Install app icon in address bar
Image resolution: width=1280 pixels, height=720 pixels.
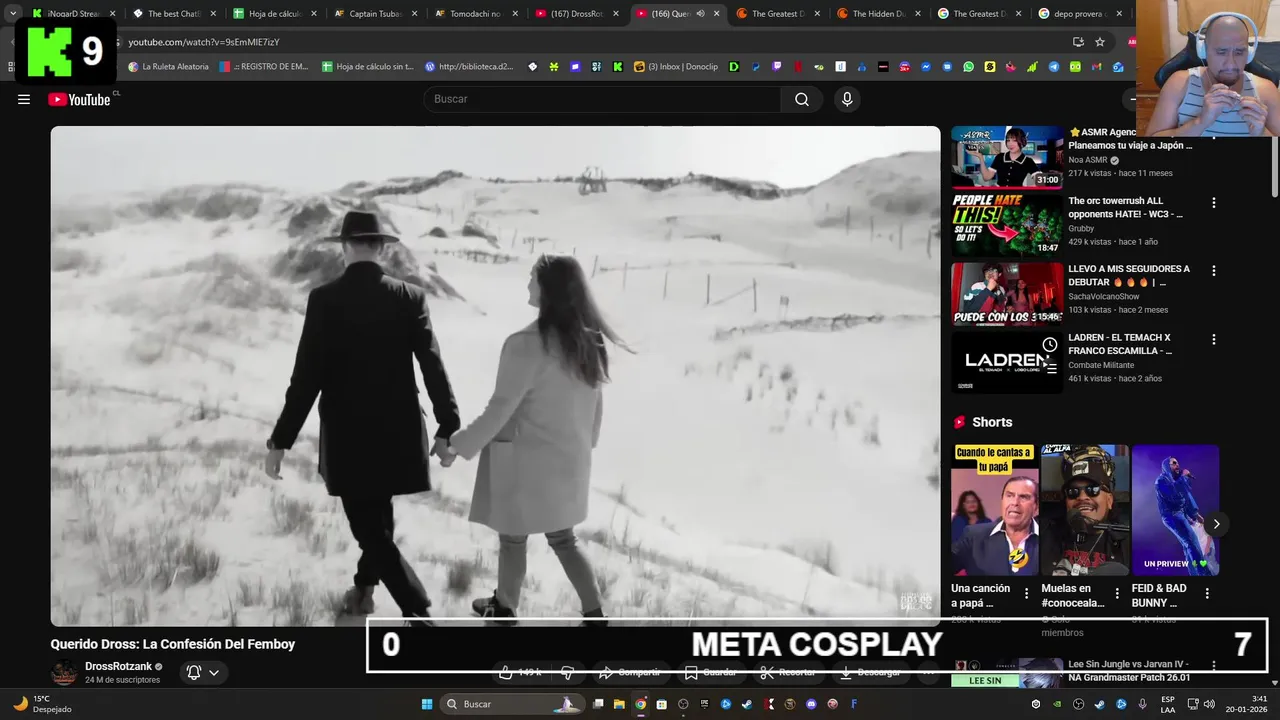point(1078,42)
